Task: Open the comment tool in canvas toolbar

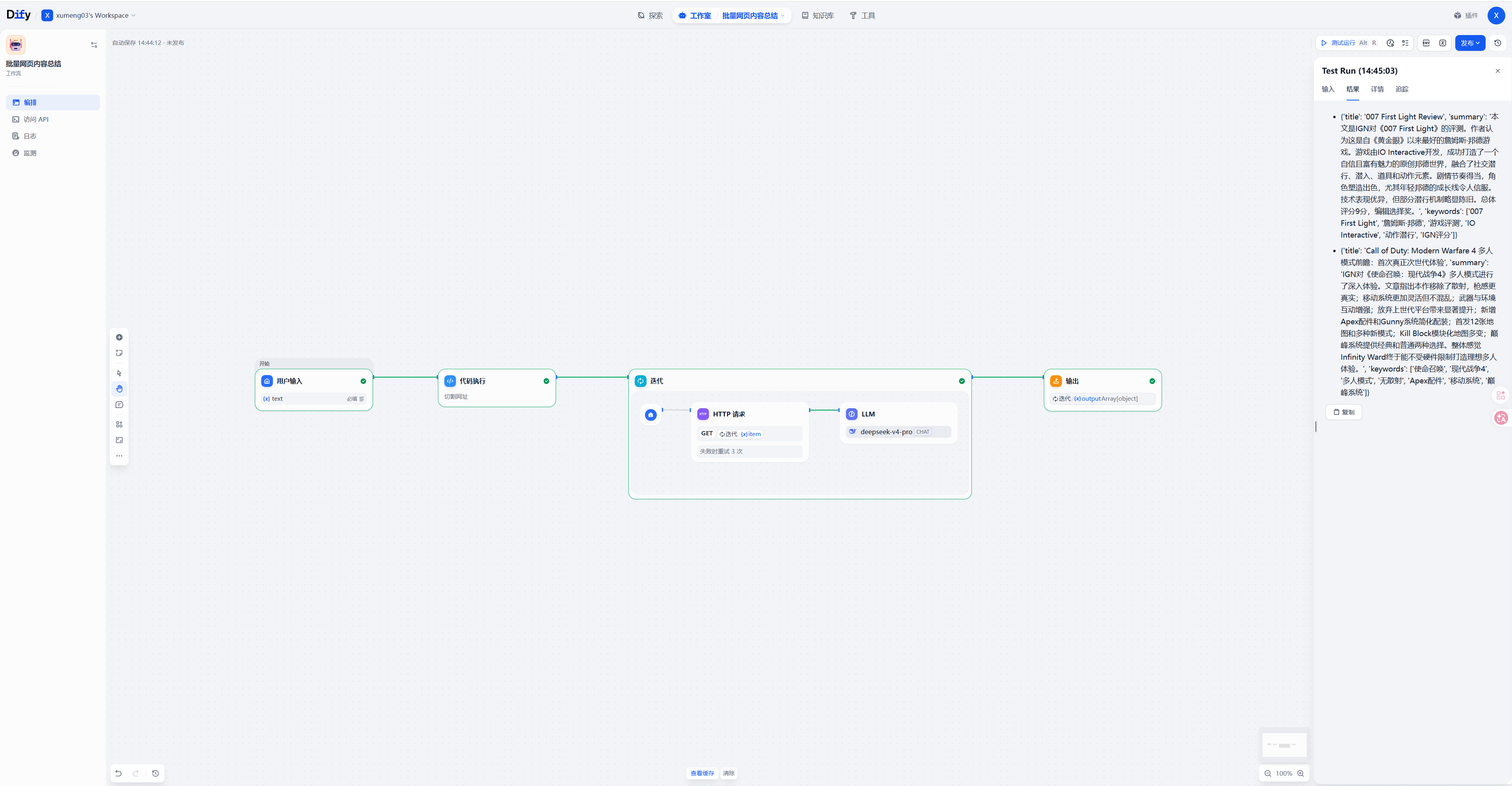Action: tap(119, 405)
